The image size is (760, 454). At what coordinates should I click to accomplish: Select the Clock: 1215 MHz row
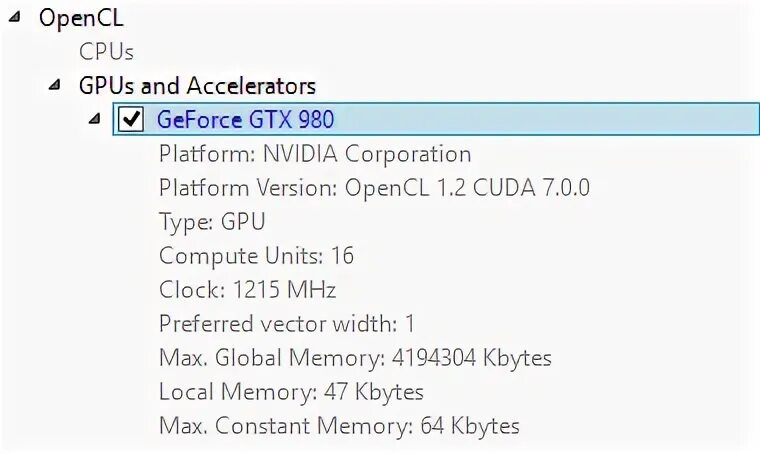click(x=247, y=290)
